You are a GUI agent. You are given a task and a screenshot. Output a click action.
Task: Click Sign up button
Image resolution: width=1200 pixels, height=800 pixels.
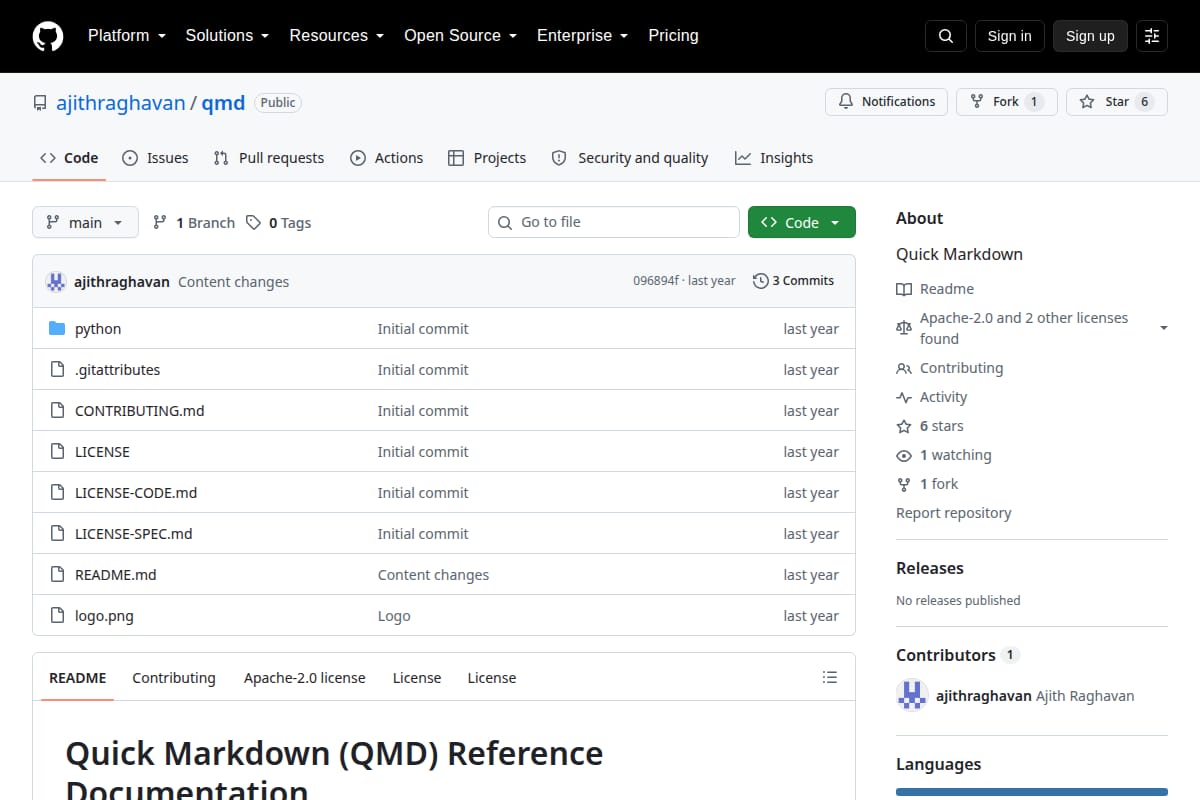[1090, 36]
